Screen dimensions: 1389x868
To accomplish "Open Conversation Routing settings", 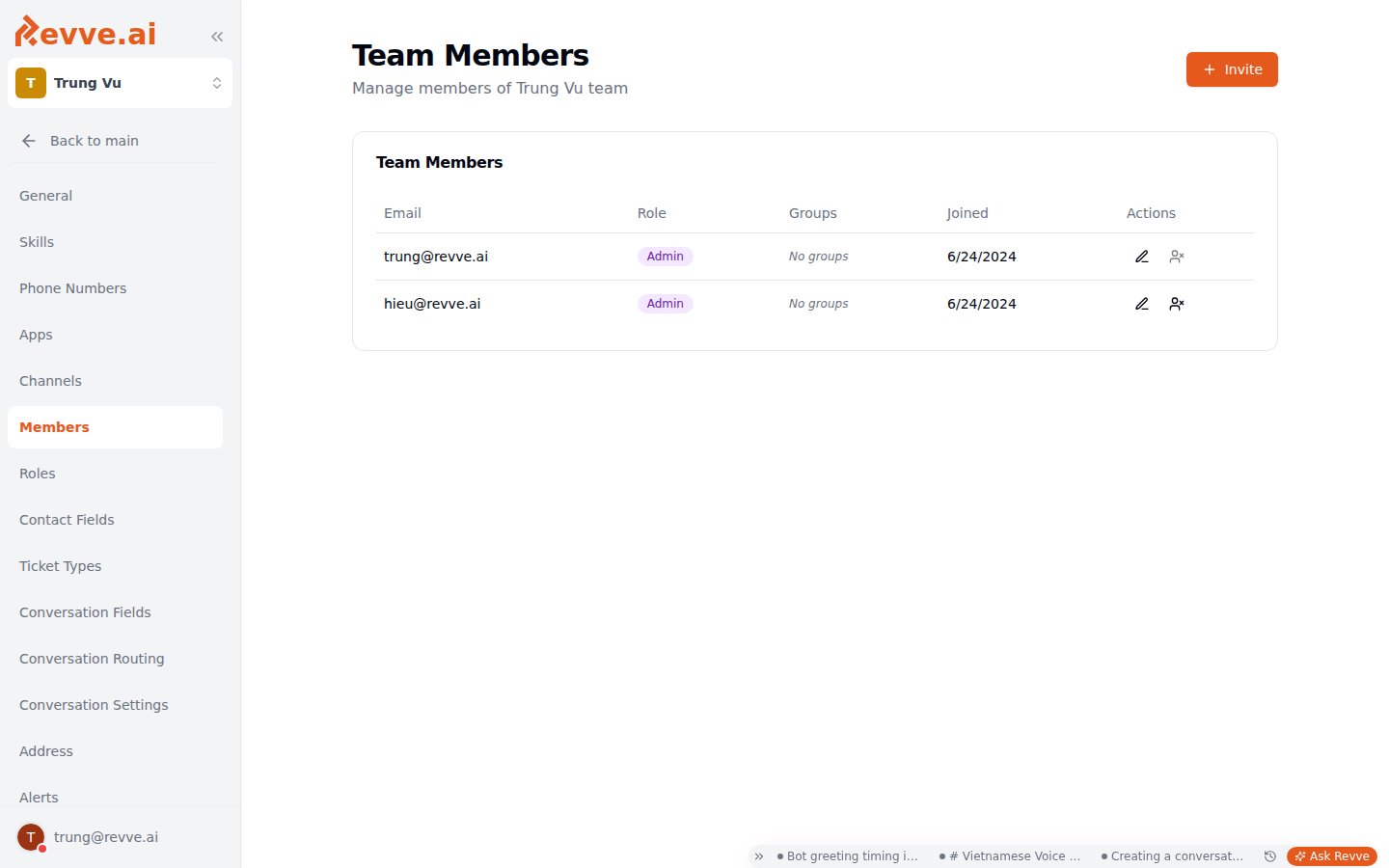I will click(115, 659).
